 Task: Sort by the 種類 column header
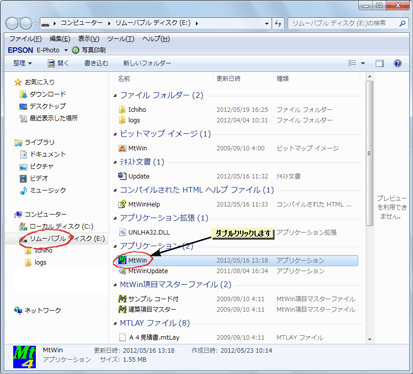pos(282,79)
